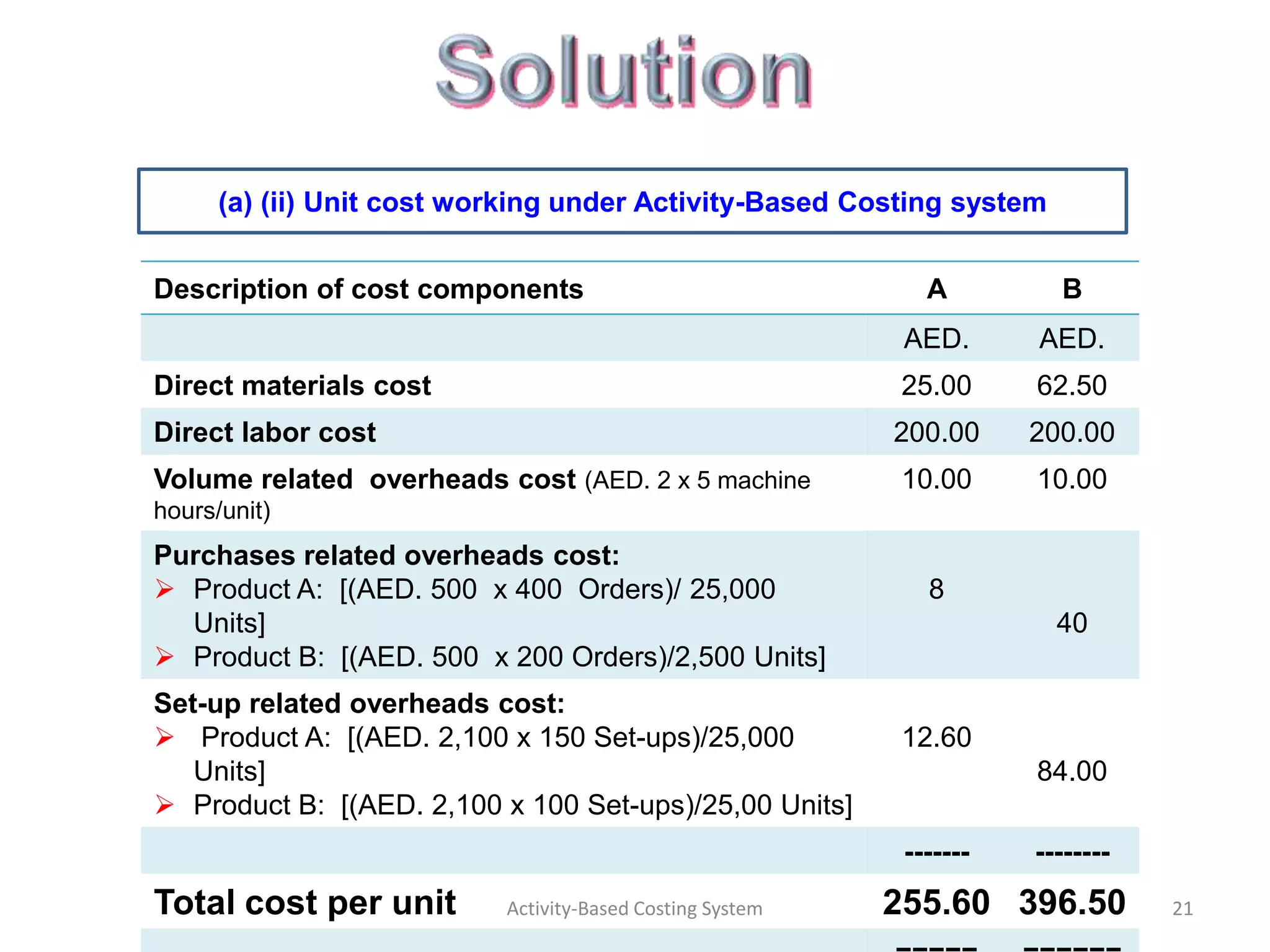Click Direct materials value 62.50
The height and width of the screenshot is (952, 1270).
coord(1072,386)
